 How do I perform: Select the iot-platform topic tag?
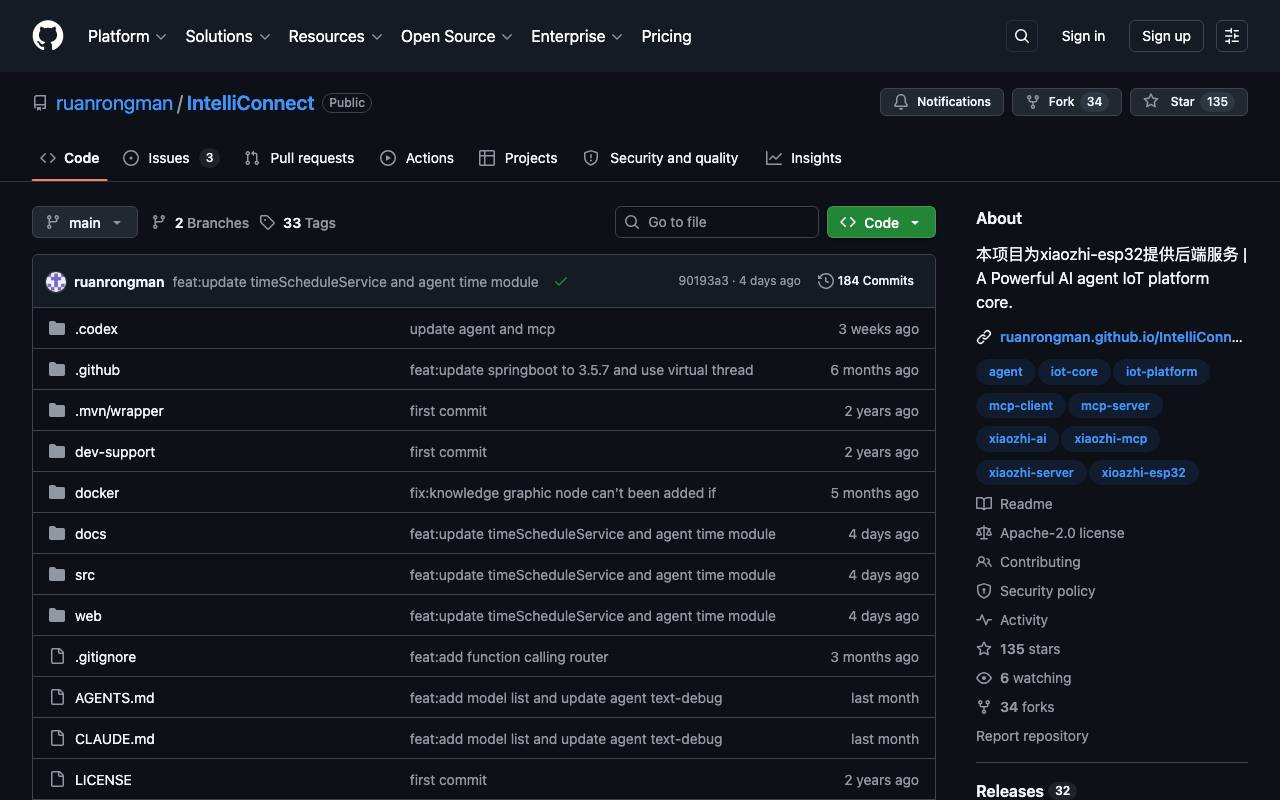pos(1161,372)
